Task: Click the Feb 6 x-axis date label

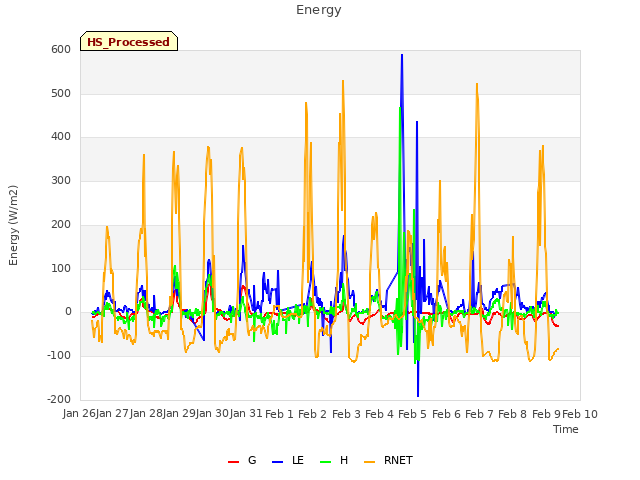Action: click(x=447, y=414)
